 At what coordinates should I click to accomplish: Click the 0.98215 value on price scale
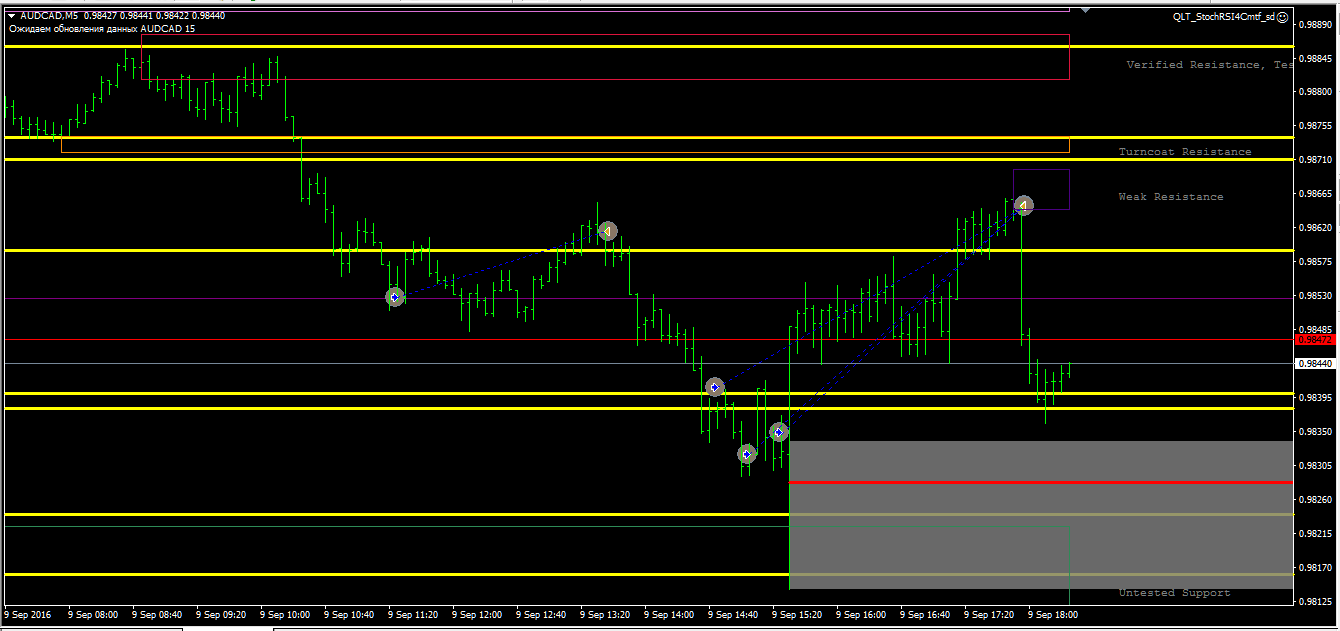coord(1315,534)
